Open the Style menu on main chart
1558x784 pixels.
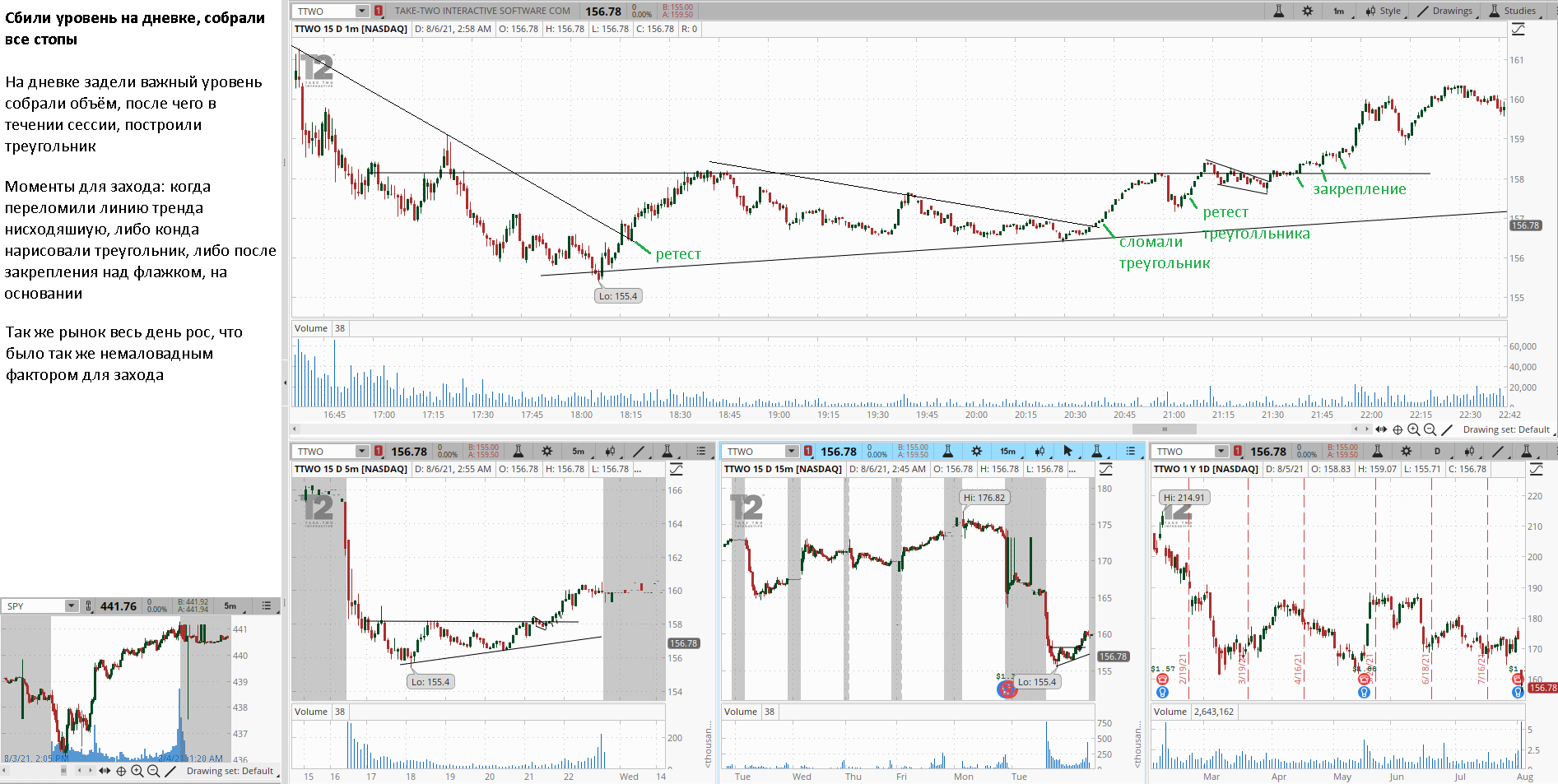pos(1384,11)
